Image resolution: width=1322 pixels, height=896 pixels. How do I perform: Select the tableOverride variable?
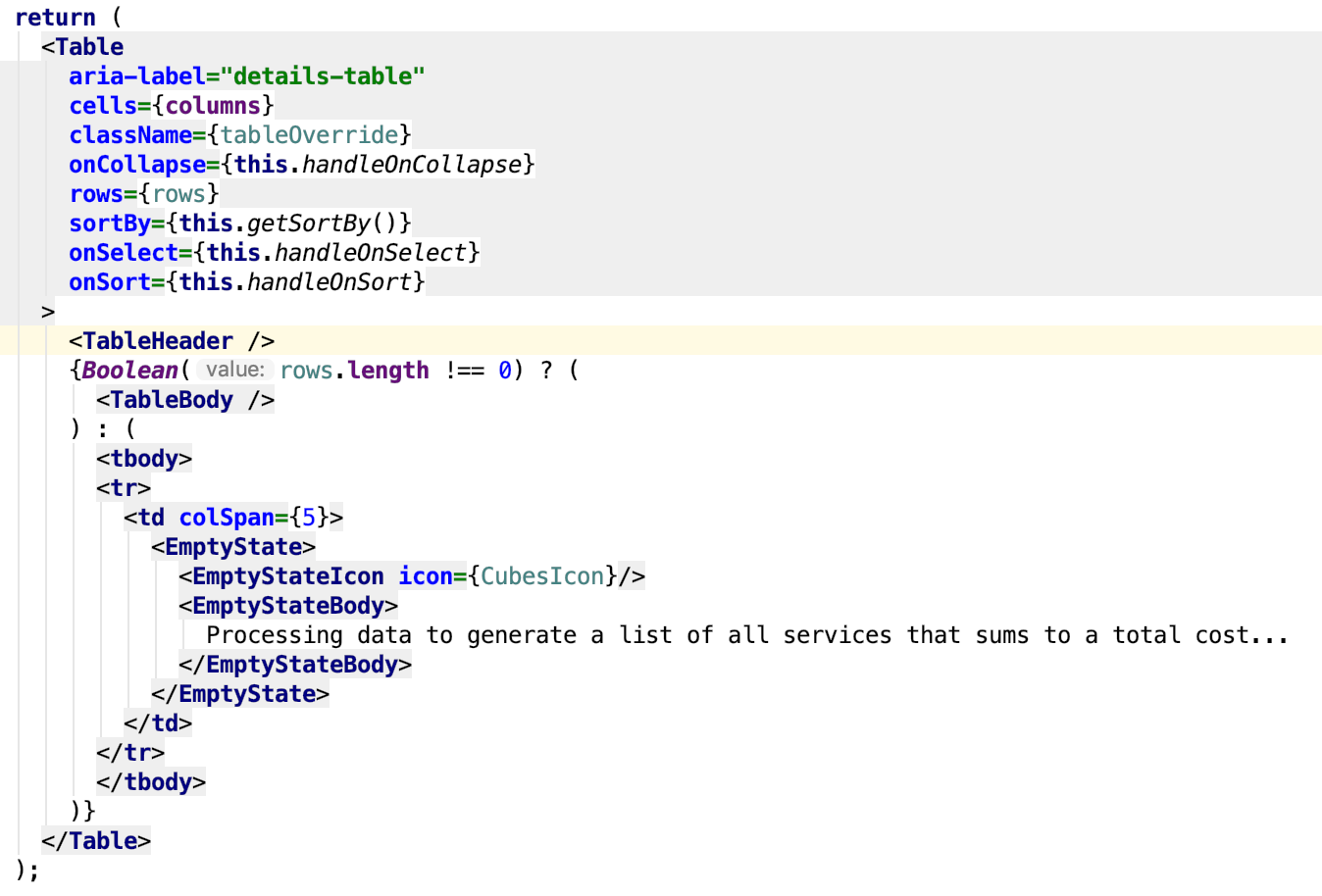[309, 135]
